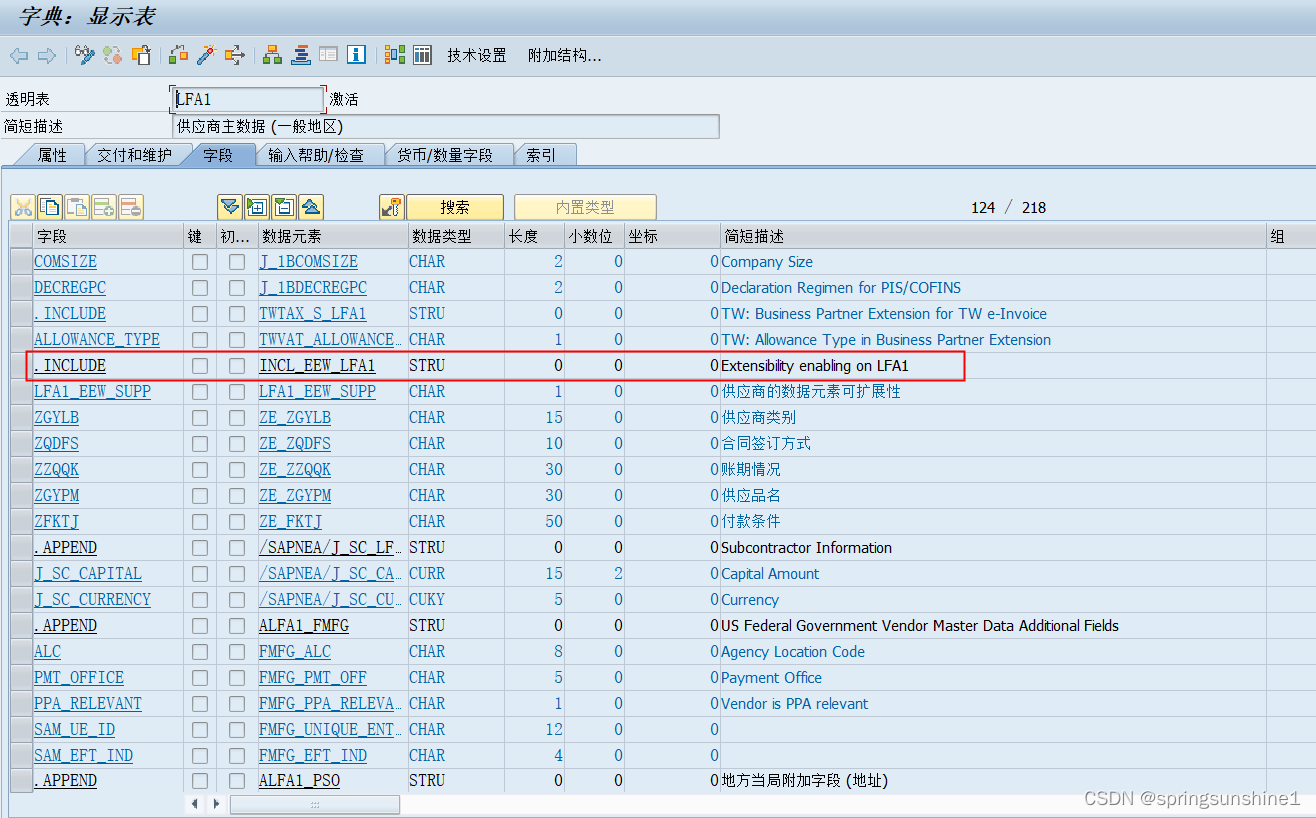Collapse entries using the boxed minus icon
The width and height of the screenshot is (1316, 818).
283,207
